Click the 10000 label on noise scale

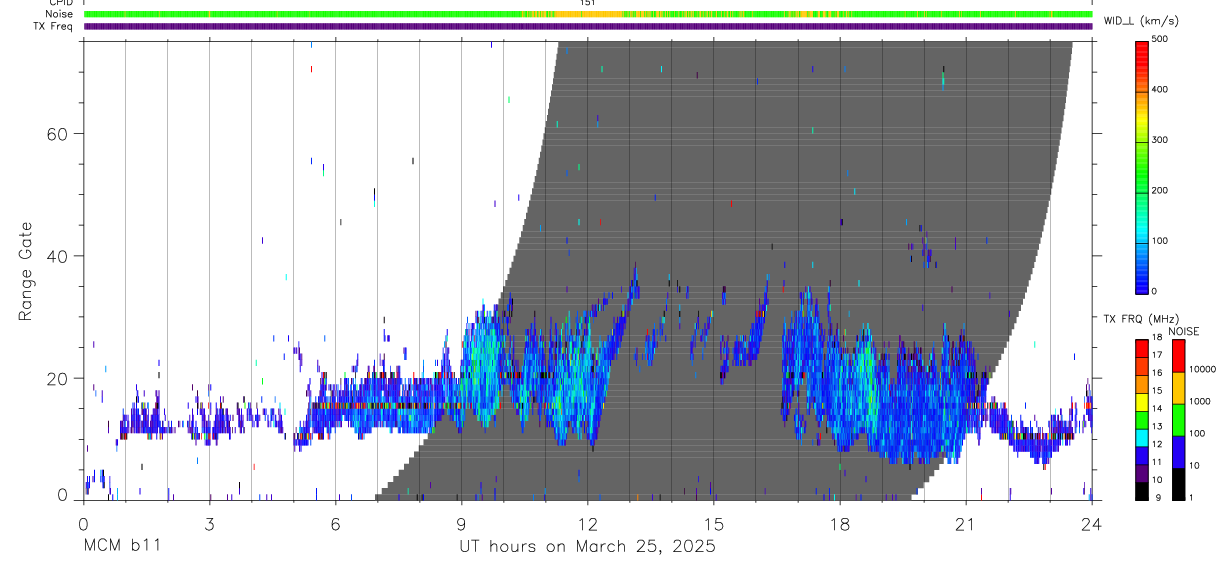(x=1202, y=369)
